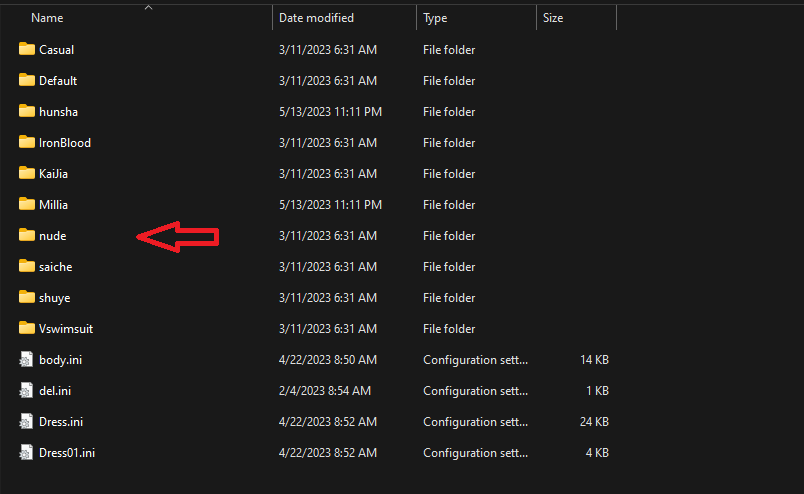Screen dimensions: 804x494
Task: Click body.ini date 4/22/2023 8:50 AM
Action: 328,360
